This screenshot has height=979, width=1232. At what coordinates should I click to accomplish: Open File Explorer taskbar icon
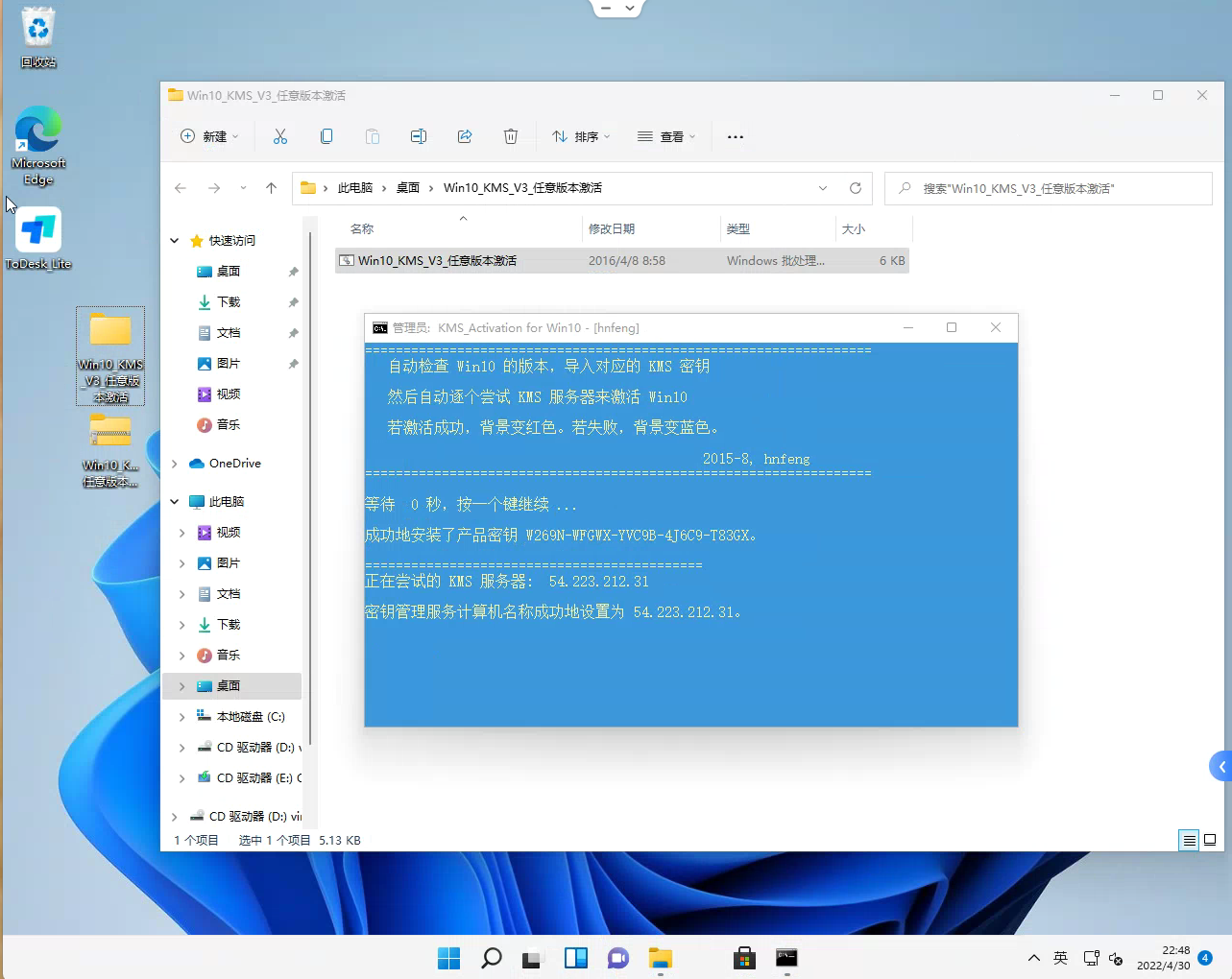point(660,958)
